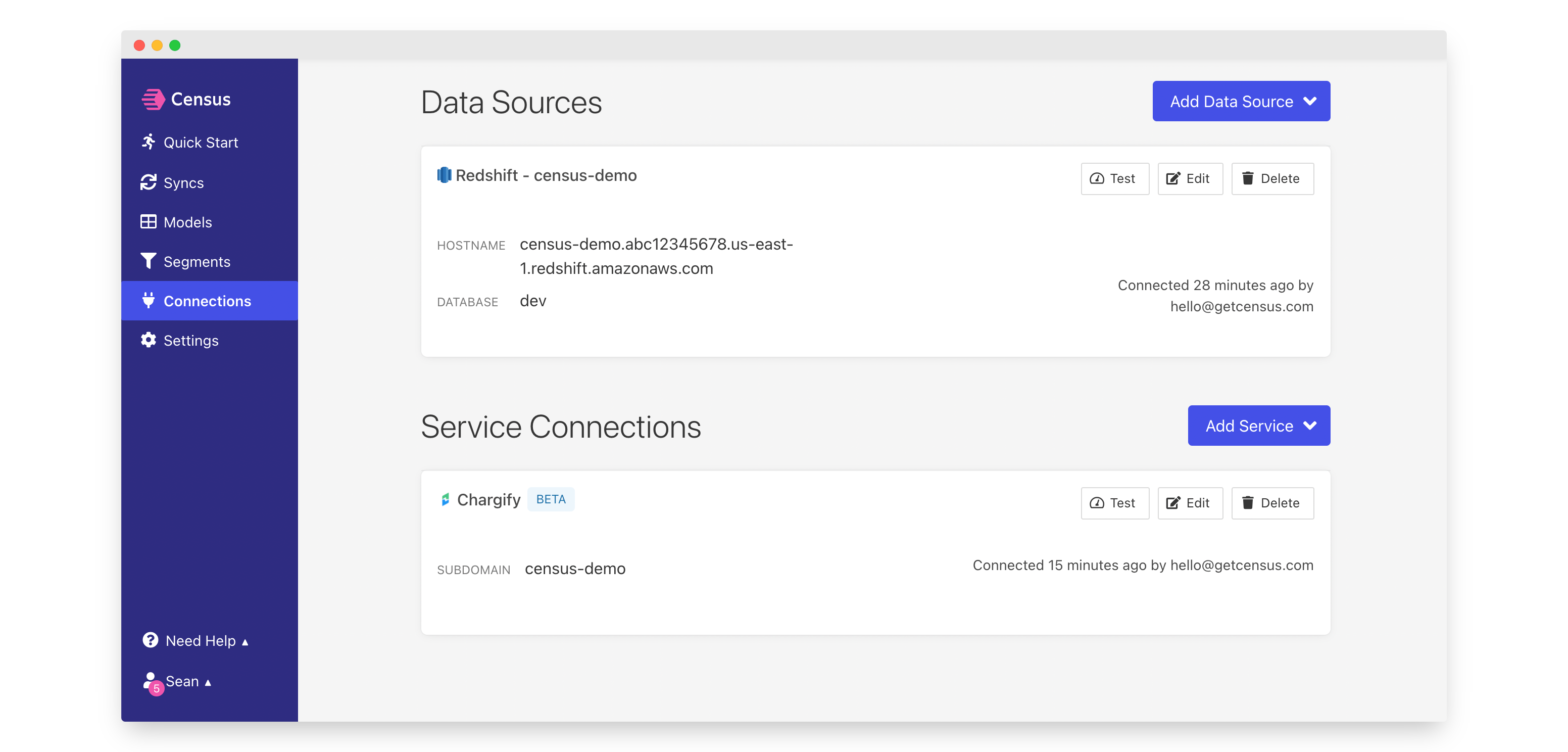Click the Redshift database icon

point(445,175)
